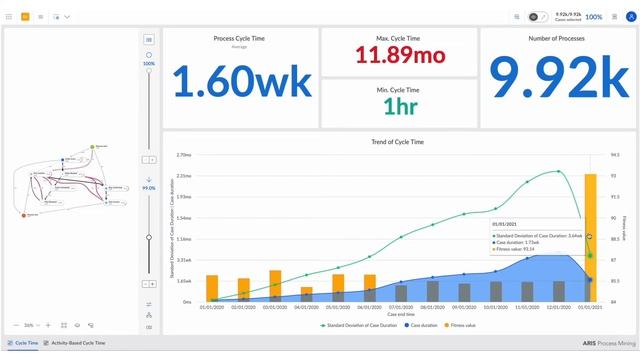Image resolution: width=640 pixels, height=360 pixels.
Task: Click the circle activities icon above 100%
Action: (149, 55)
